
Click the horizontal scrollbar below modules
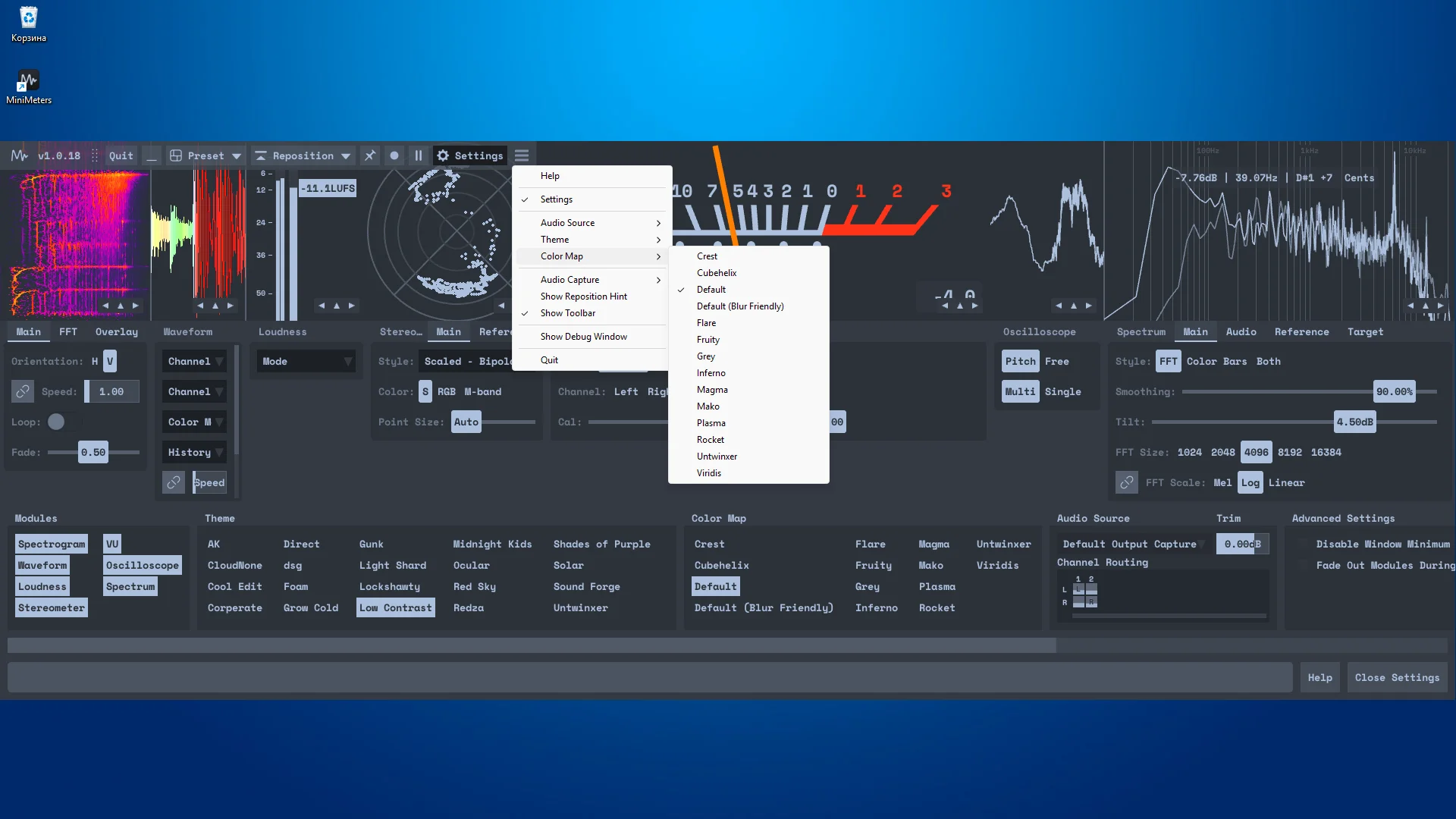(x=531, y=645)
